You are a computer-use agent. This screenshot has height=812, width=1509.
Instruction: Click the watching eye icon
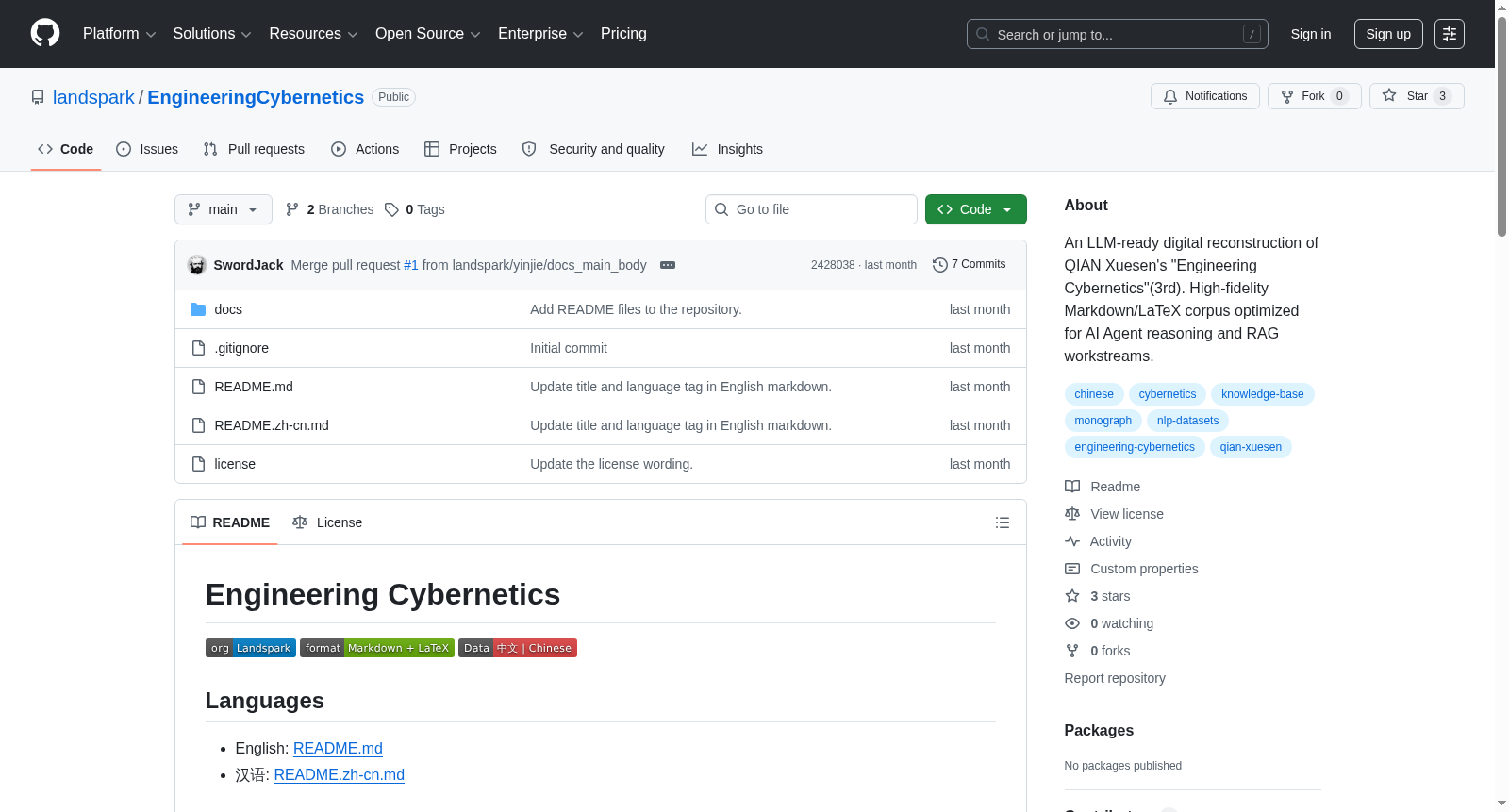(1072, 623)
